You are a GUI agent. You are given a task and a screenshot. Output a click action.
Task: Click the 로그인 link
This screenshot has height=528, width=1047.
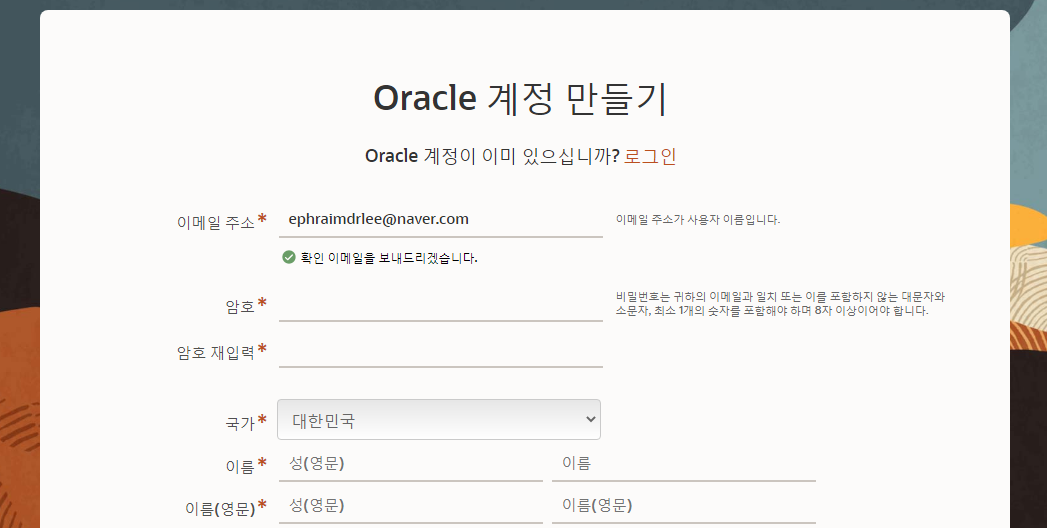pyautogui.click(x=650, y=156)
